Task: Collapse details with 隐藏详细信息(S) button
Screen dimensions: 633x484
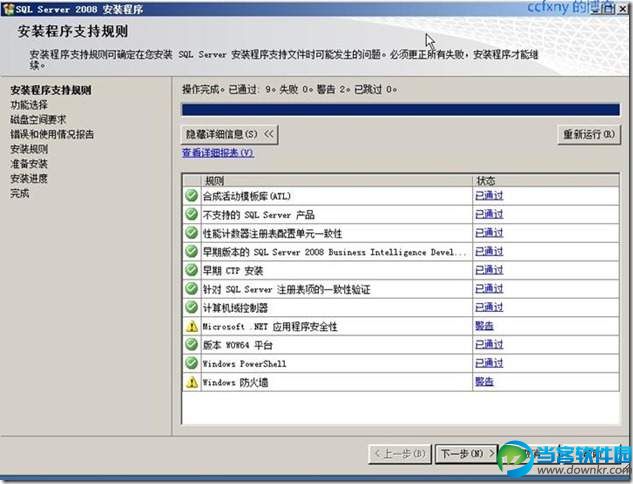Action: [229, 134]
